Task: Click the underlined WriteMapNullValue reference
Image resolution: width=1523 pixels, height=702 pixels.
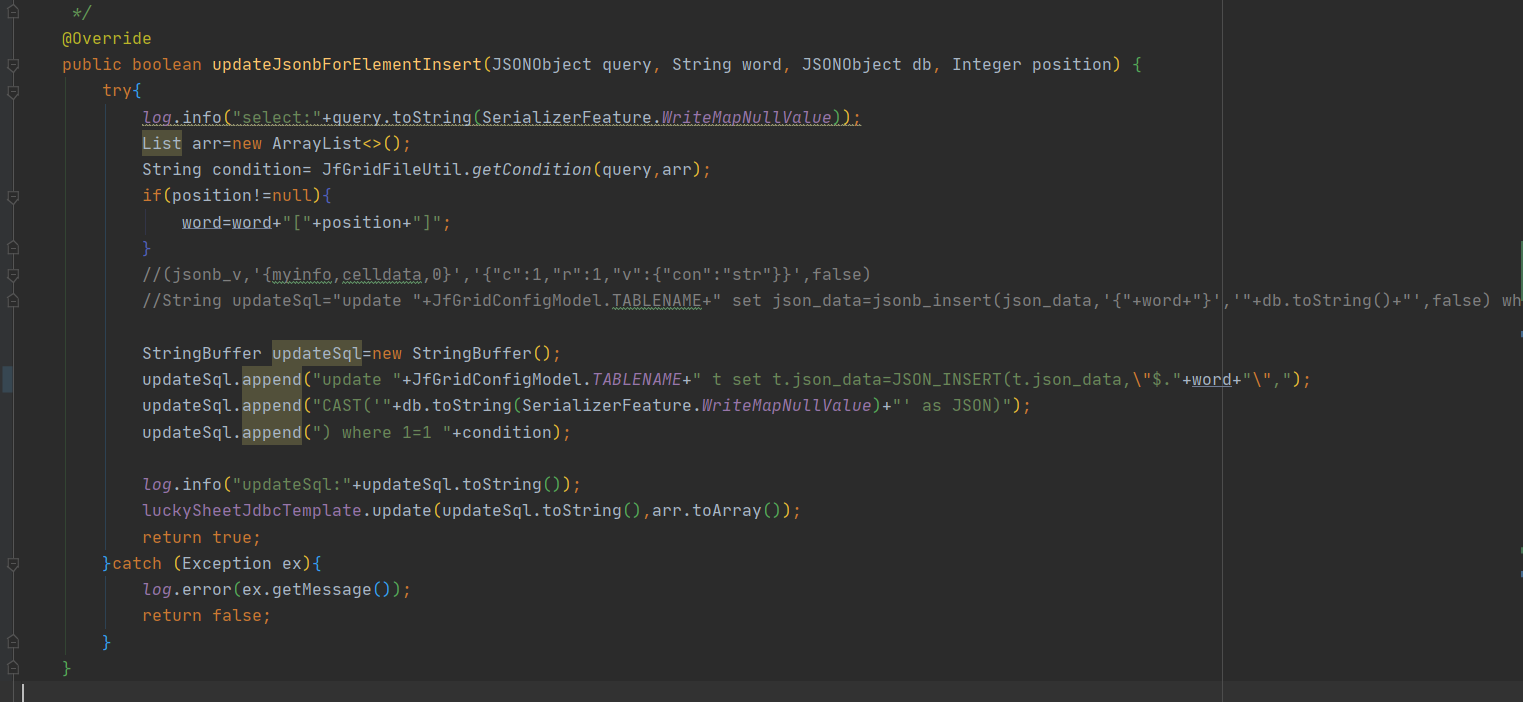Action: (717, 117)
